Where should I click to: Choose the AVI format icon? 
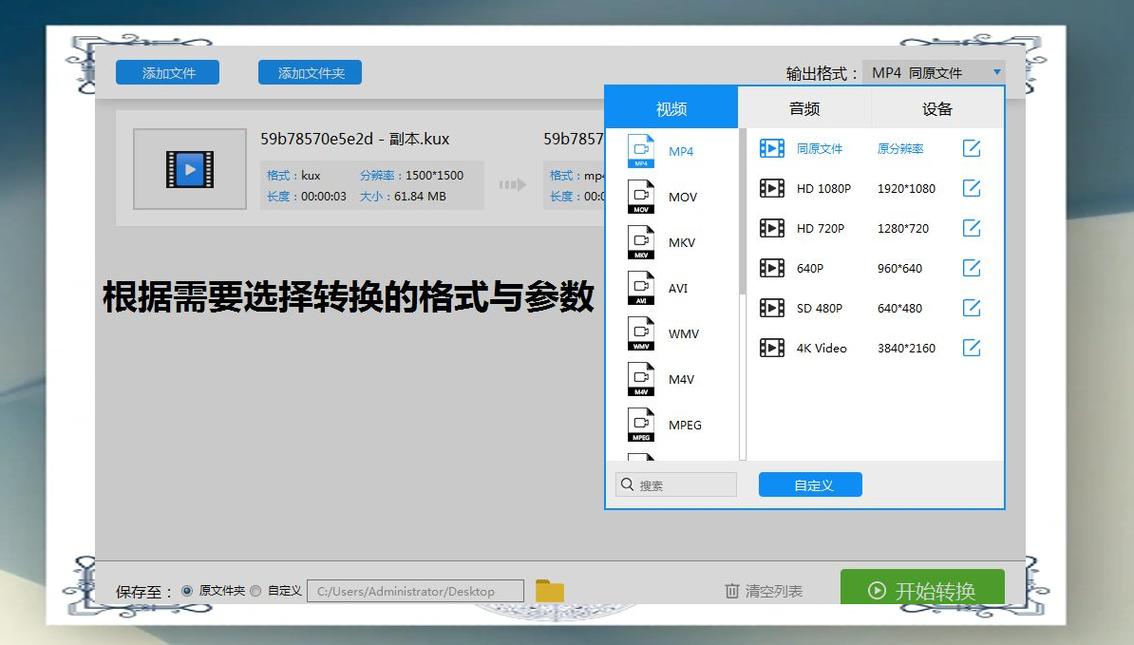[x=640, y=288]
